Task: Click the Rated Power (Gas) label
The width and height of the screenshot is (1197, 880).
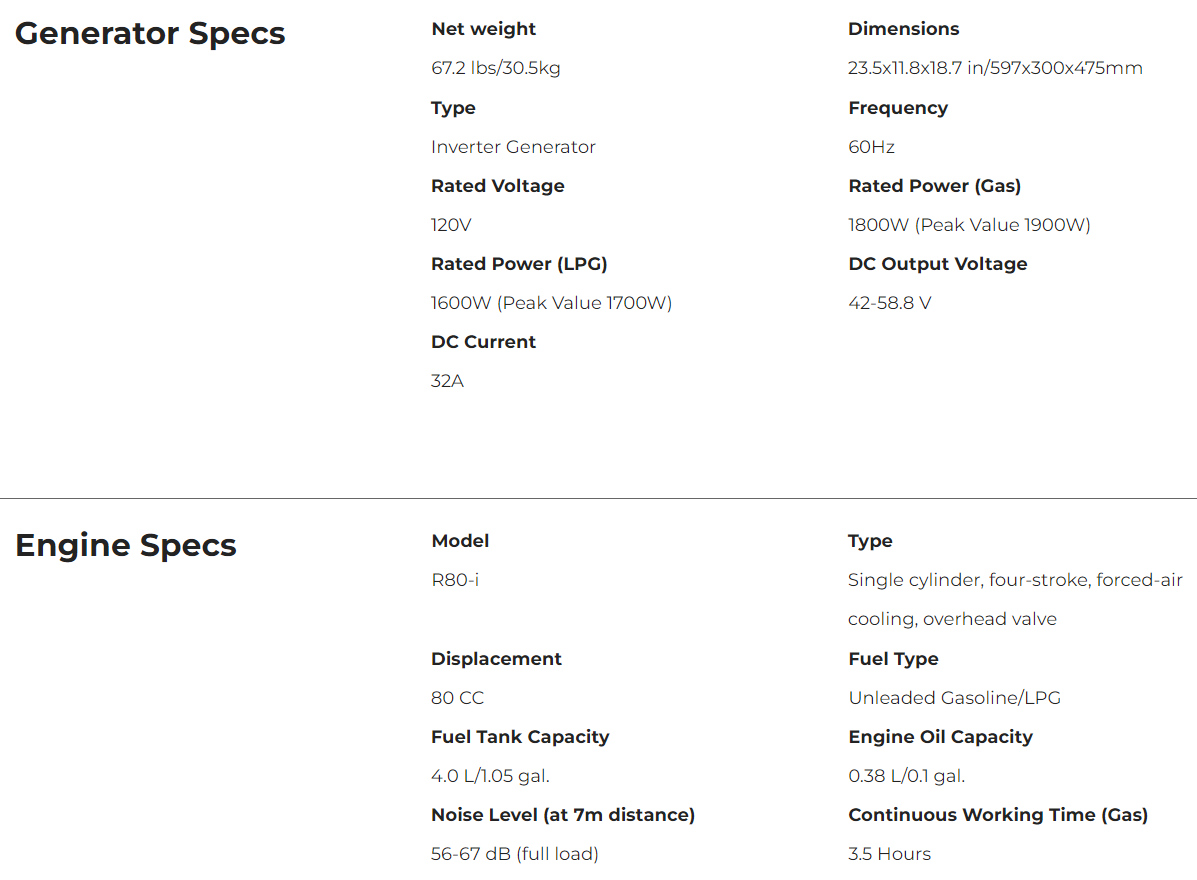Action: 934,186
